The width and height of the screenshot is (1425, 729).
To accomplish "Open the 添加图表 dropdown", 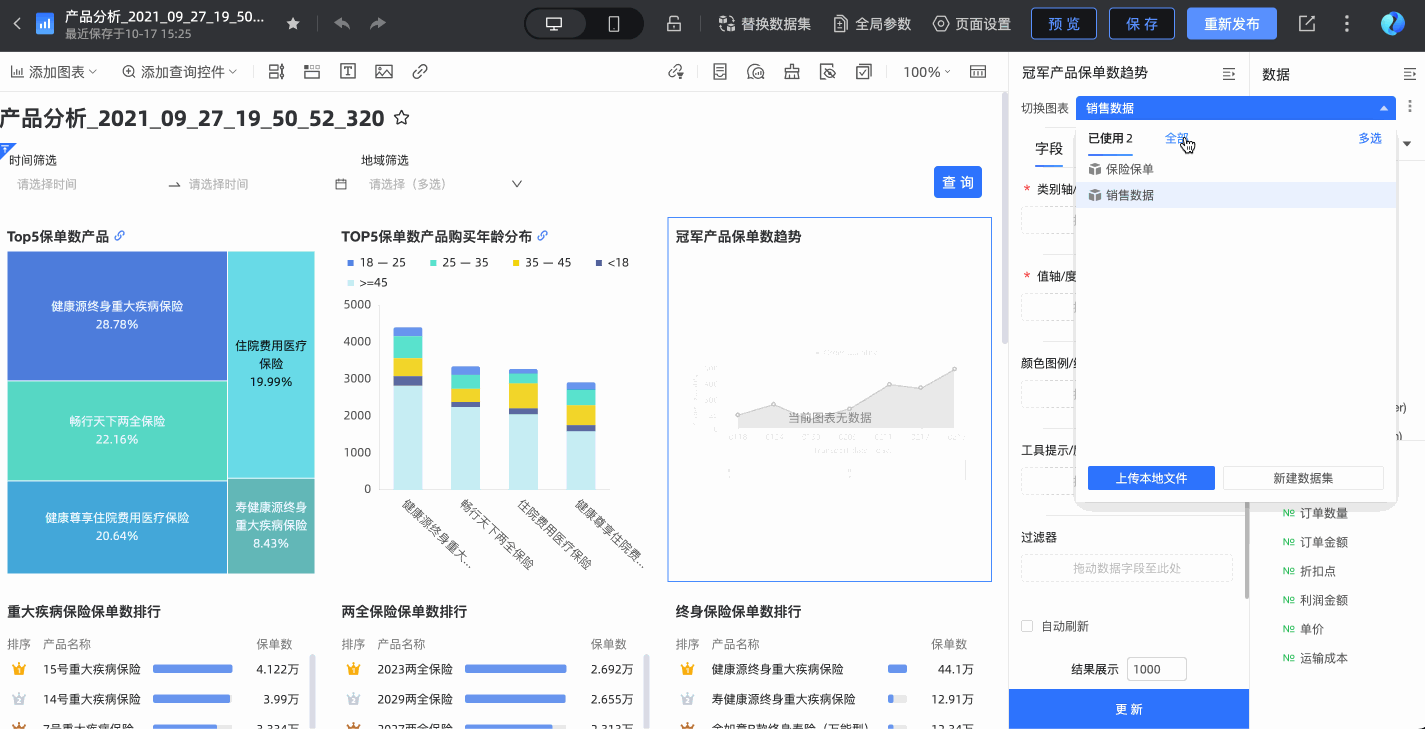I will pos(54,72).
